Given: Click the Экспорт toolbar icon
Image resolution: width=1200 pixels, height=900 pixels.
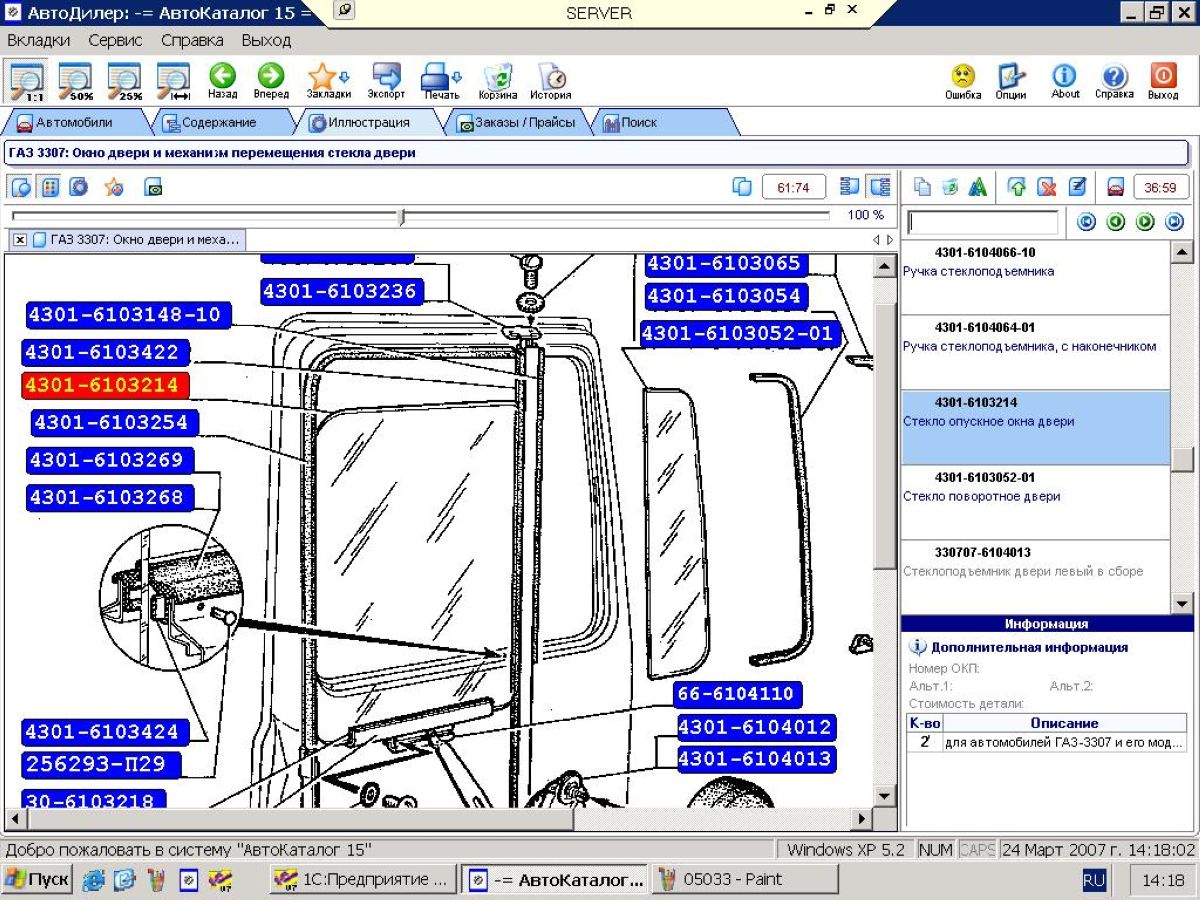Looking at the screenshot, I should coord(385,80).
